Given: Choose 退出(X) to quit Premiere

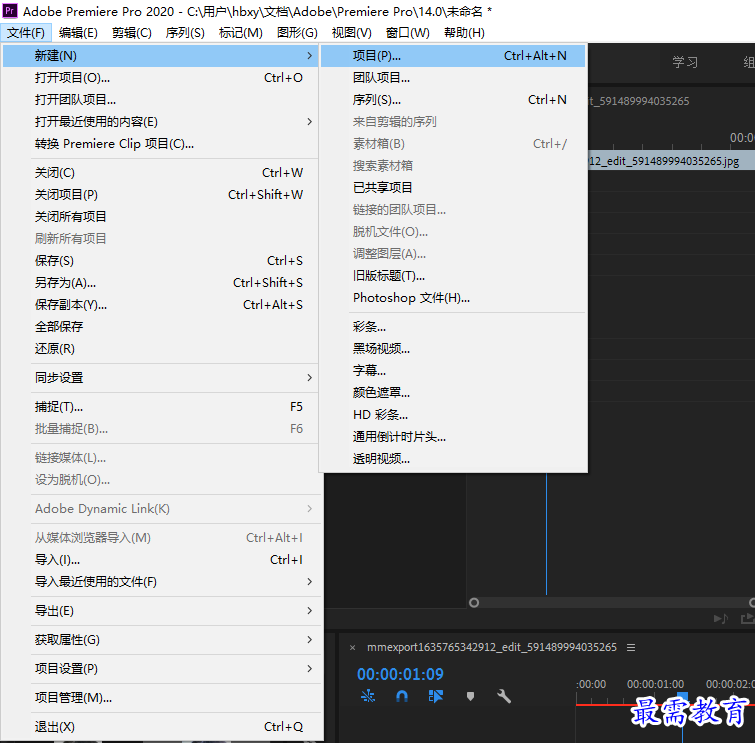Looking at the screenshot, I should (160, 727).
